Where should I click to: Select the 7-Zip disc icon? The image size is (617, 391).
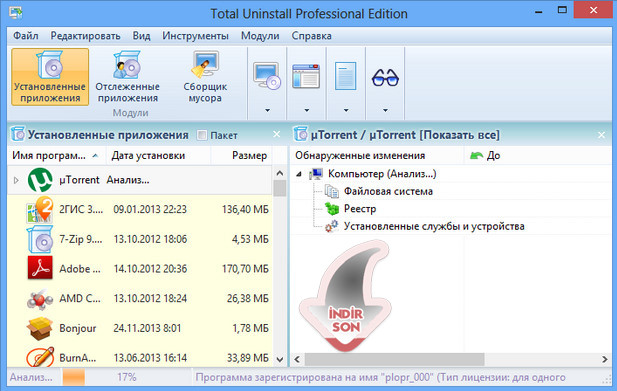[x=40, y=239]
